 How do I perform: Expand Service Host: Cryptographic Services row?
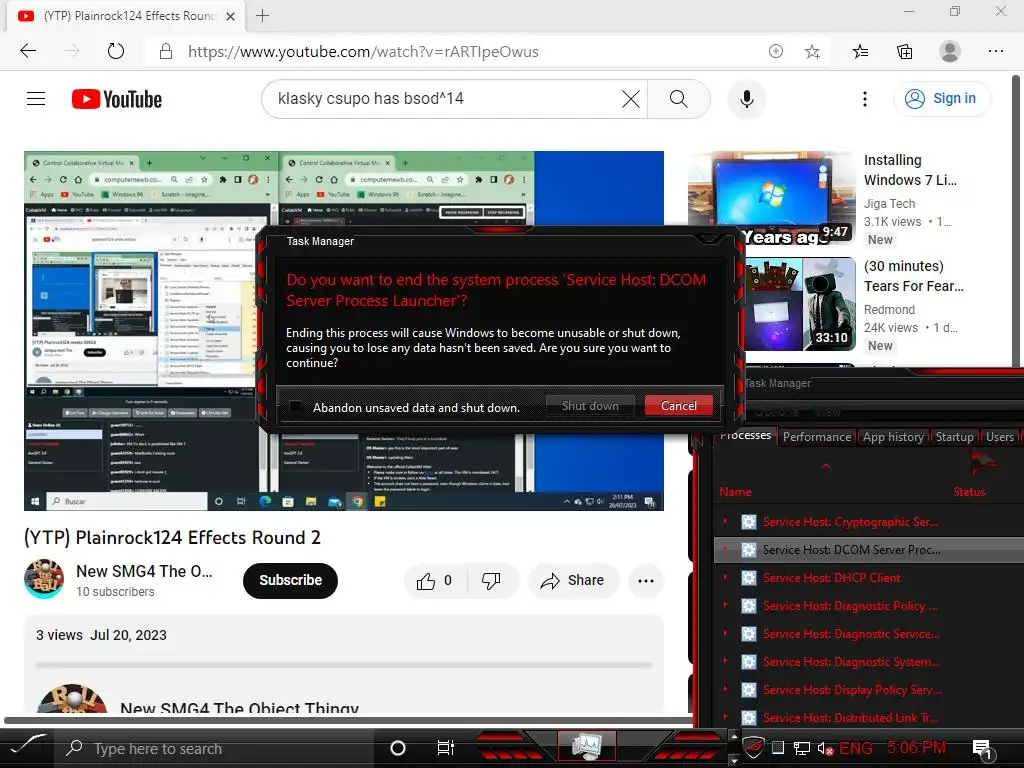(x=726, y=521)
